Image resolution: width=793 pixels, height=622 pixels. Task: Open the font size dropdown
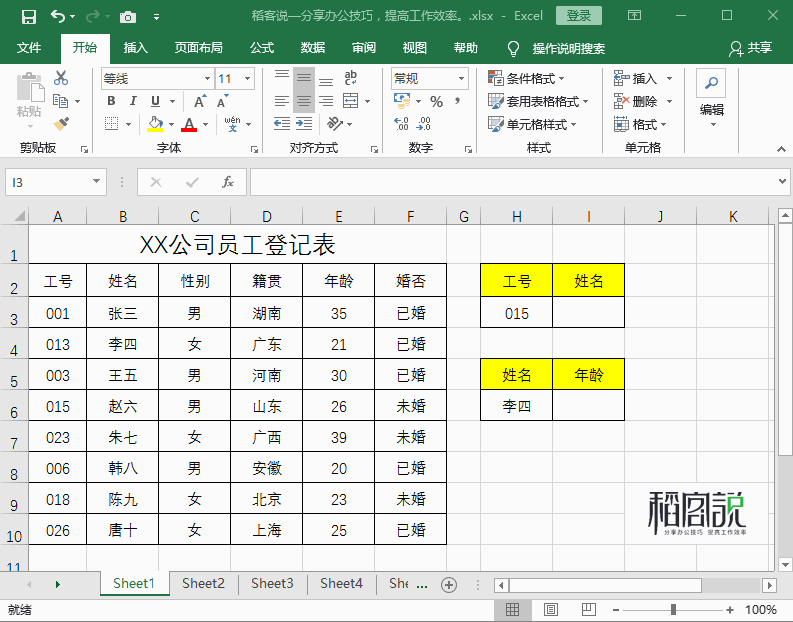pos(247,78)
